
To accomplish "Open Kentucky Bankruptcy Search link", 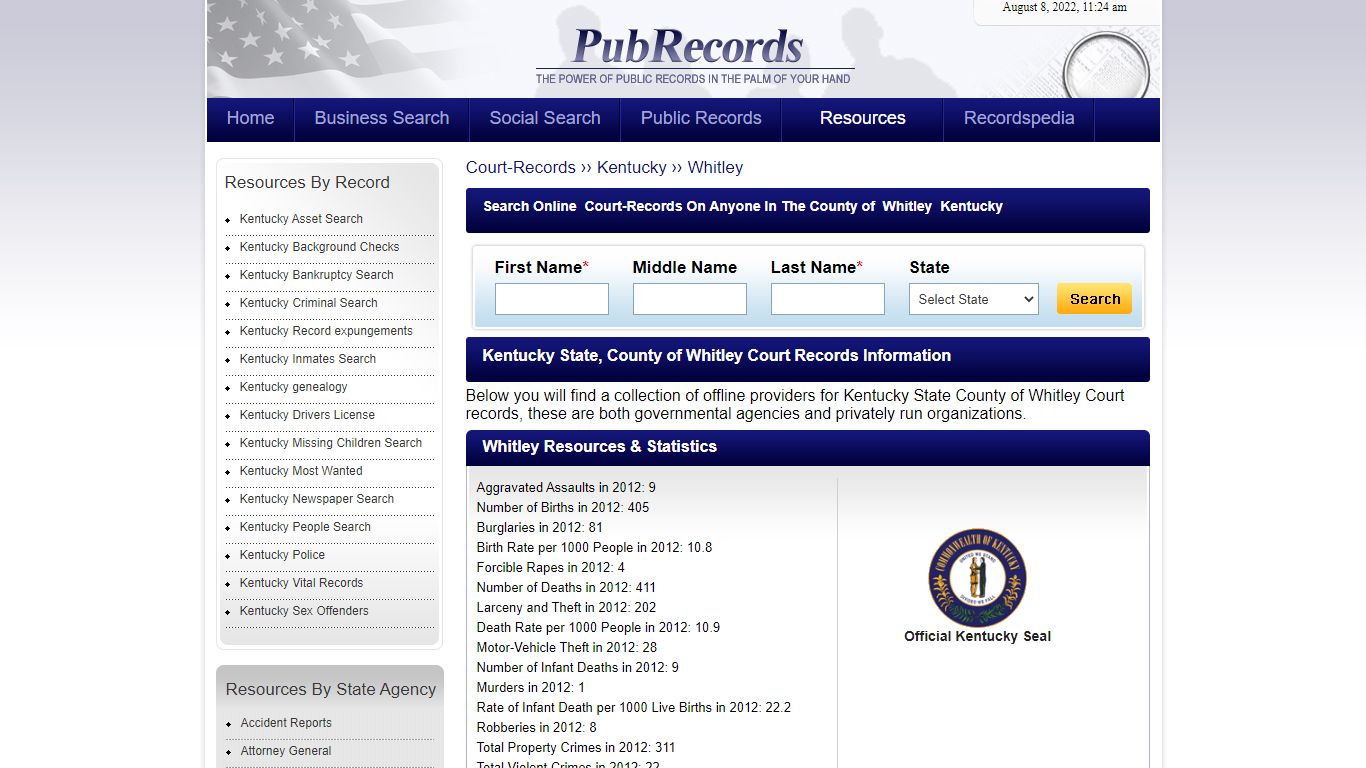I will pyautogui.click(x=316, y=275).
